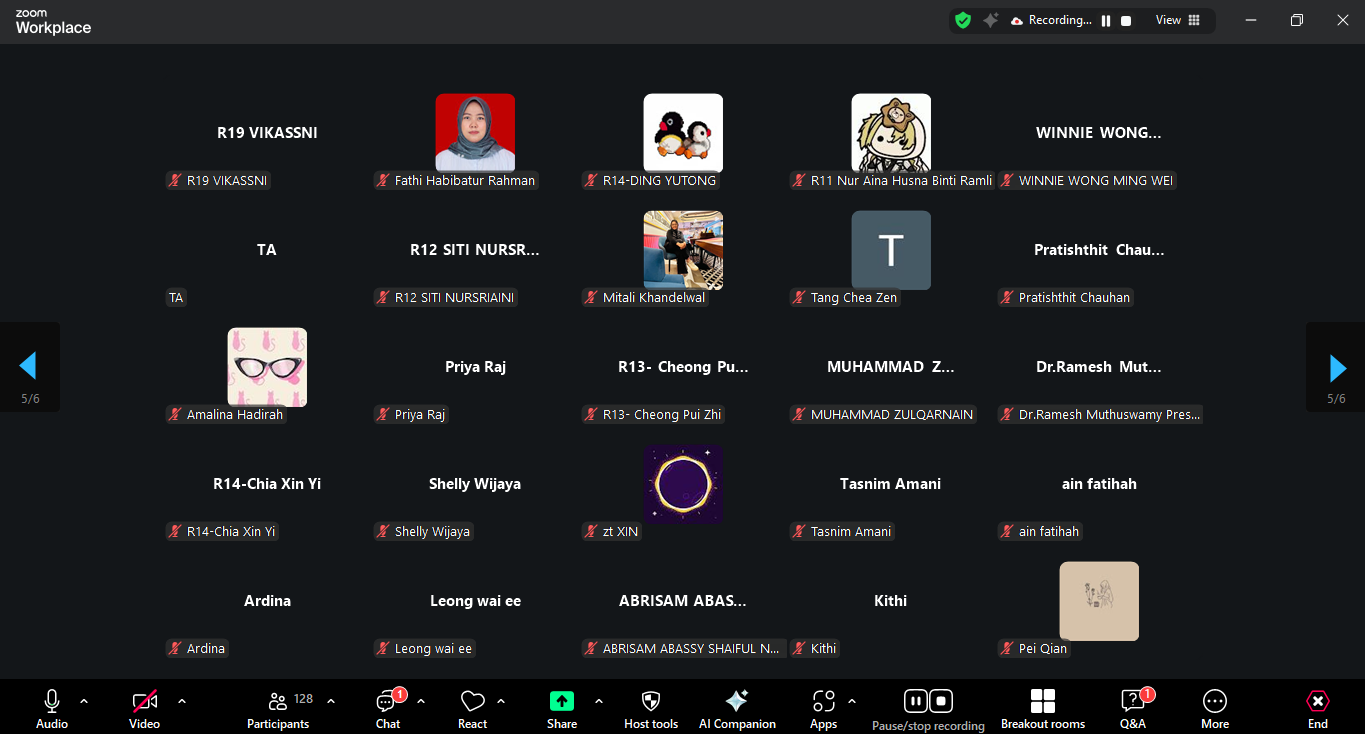
Task: Stop recording from top status bar
Action: (x=1126, y=21)
